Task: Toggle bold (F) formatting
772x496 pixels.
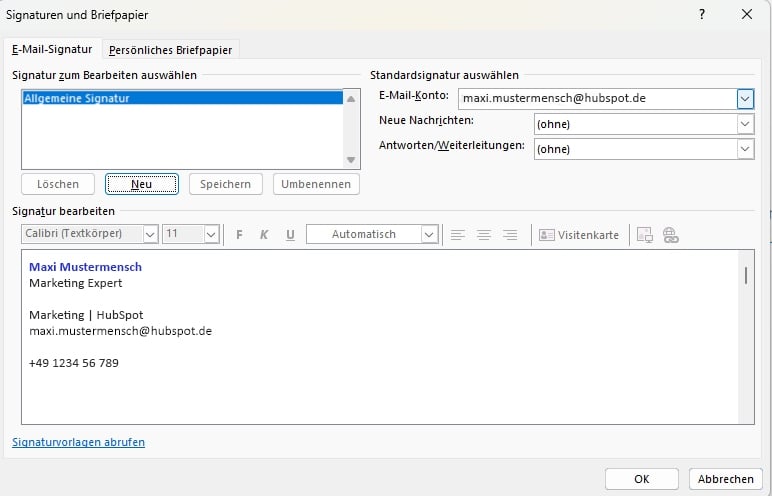Action: [239, 235]
